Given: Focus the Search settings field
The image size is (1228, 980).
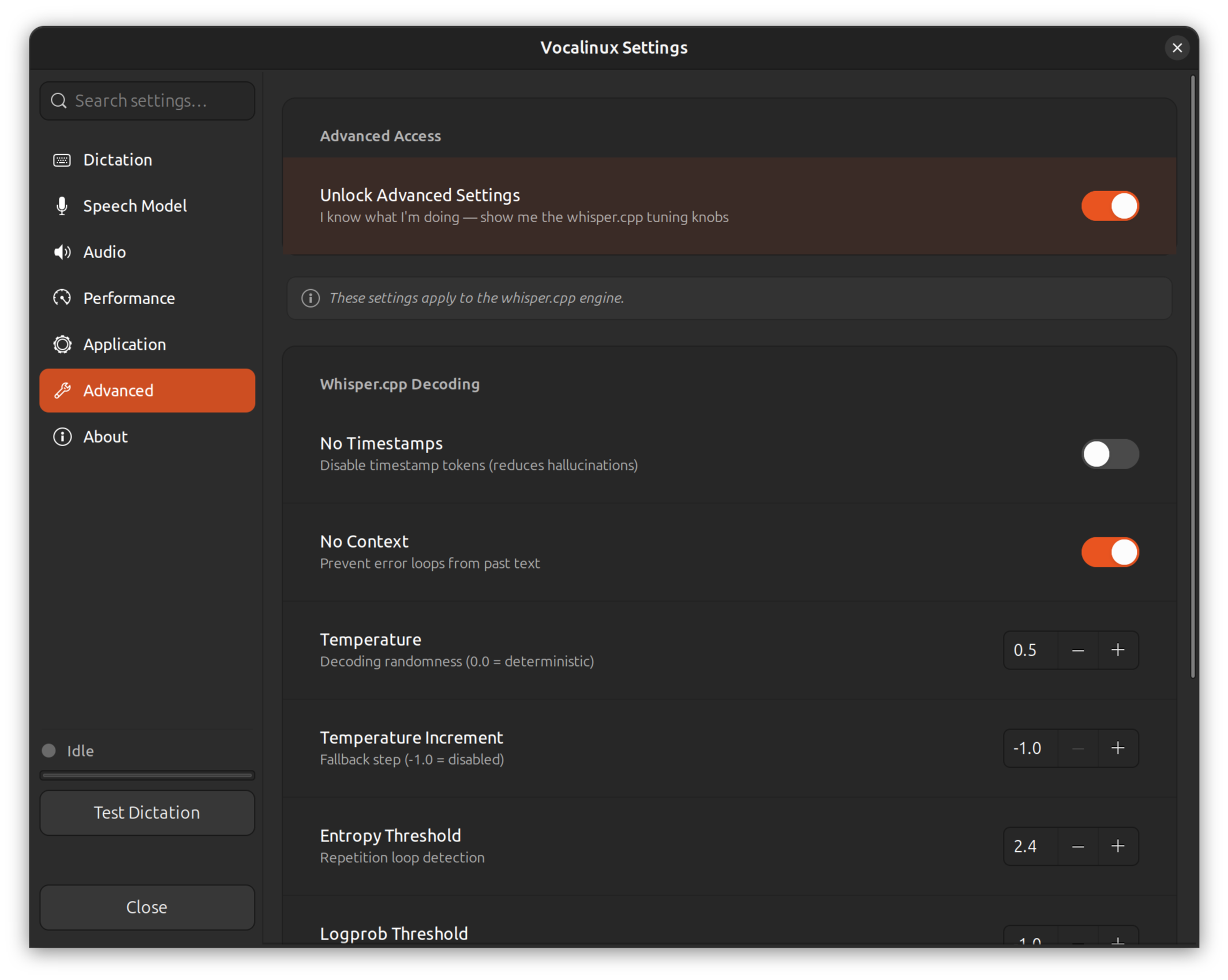Looking at the screenshot, I should 147,101.
